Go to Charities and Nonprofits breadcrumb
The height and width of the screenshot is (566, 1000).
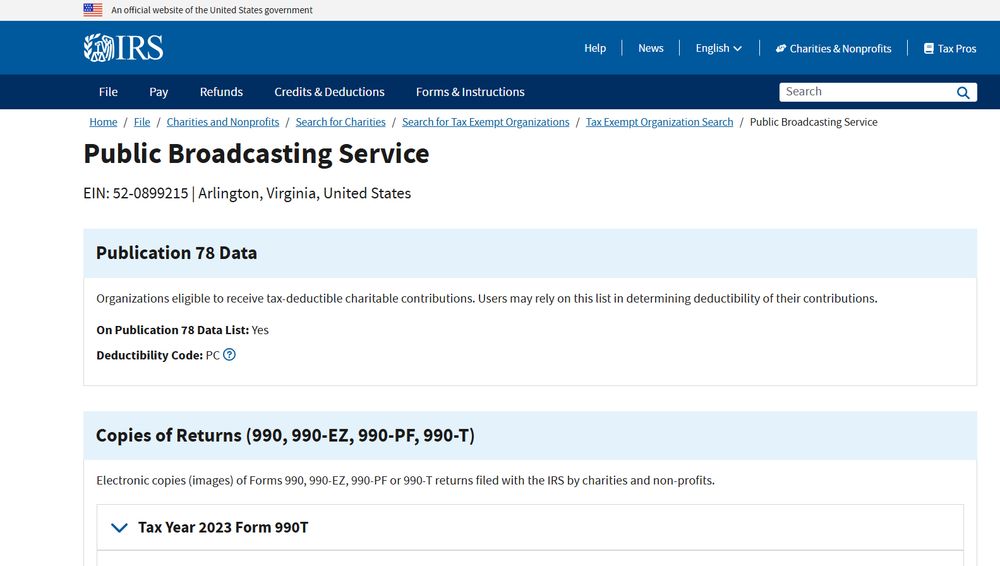[x=223, y=122]
